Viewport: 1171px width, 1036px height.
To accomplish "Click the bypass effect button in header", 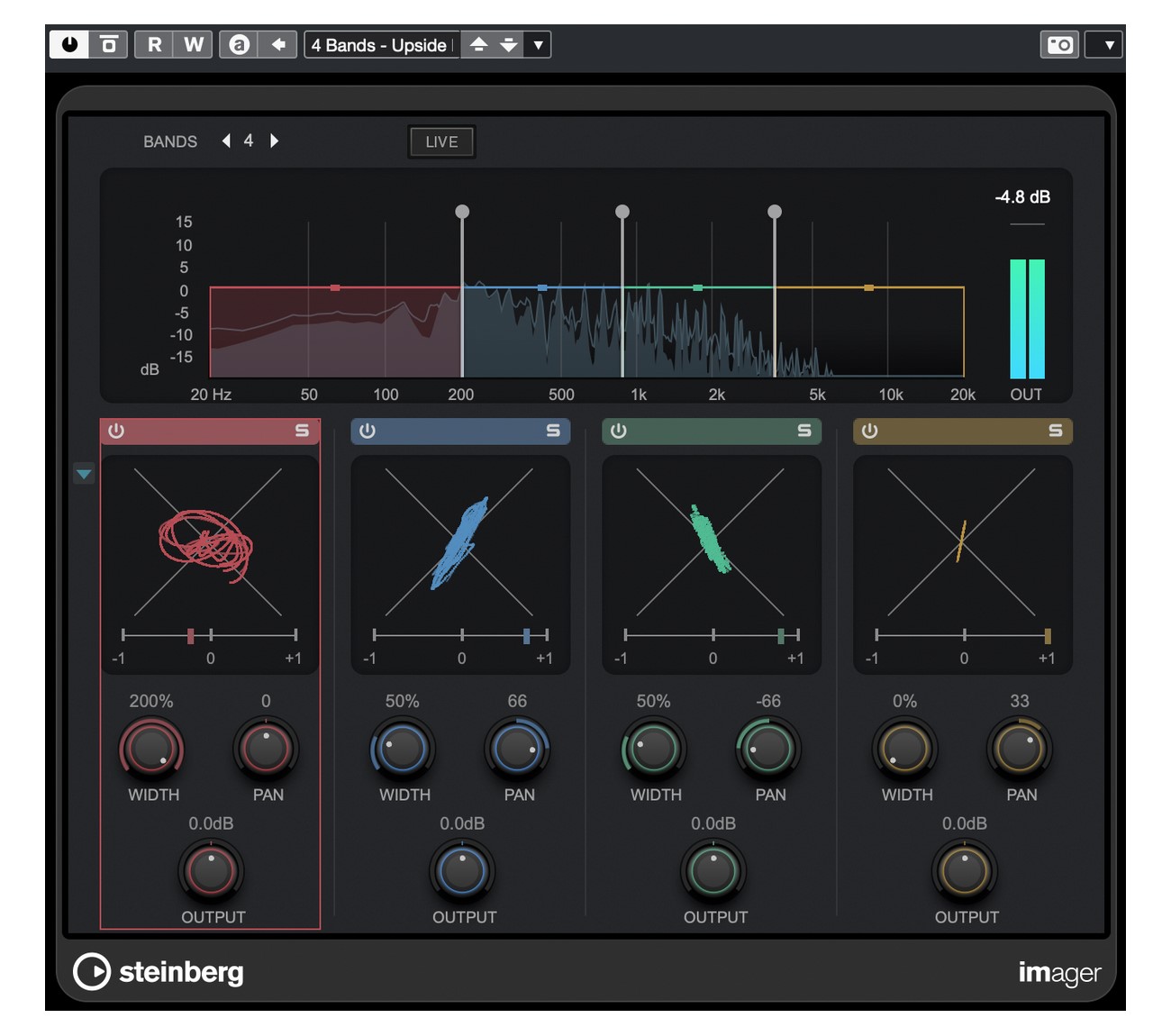I will [109, 44].
